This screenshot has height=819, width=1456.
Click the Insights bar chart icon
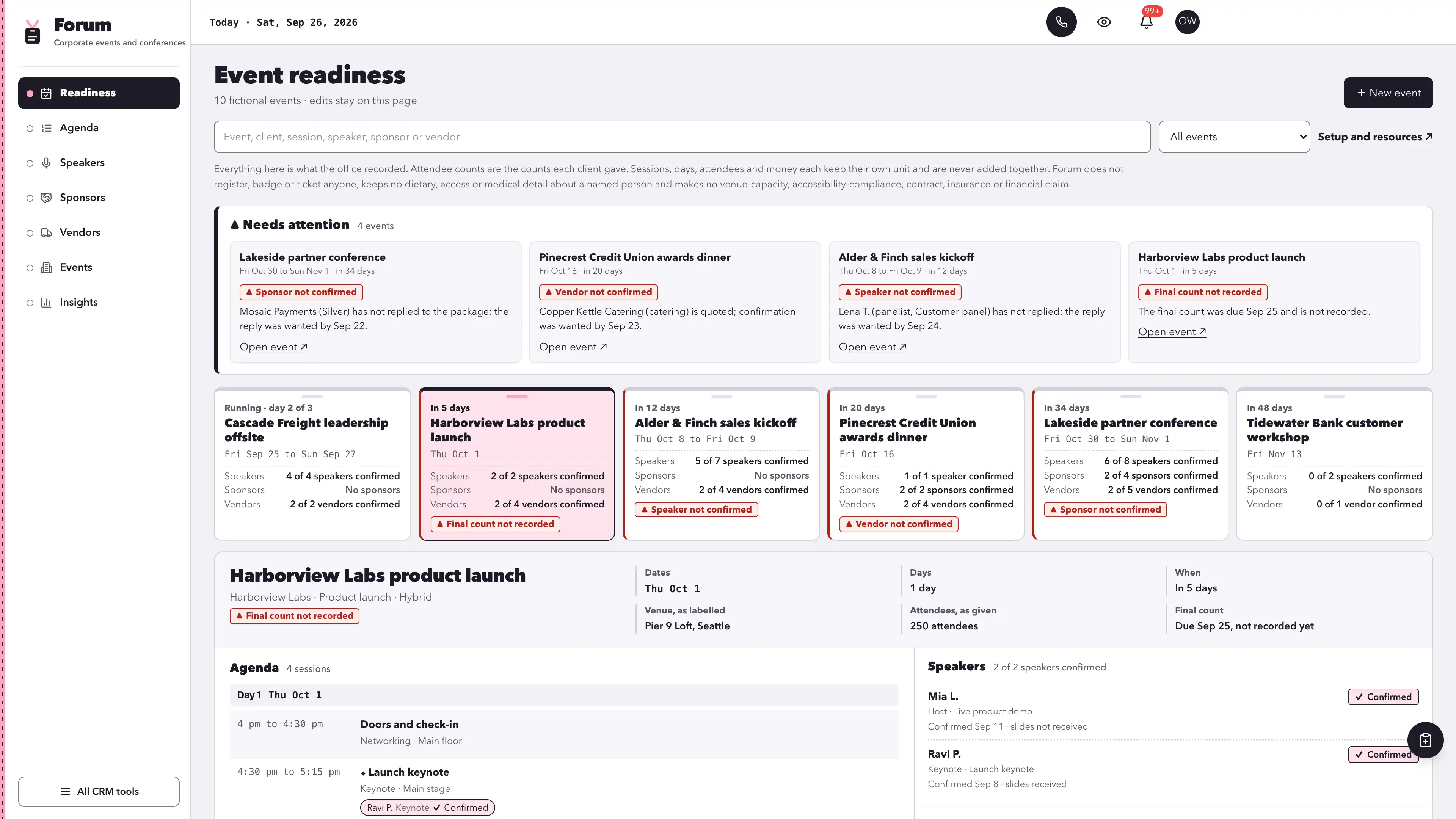point(46,303)
